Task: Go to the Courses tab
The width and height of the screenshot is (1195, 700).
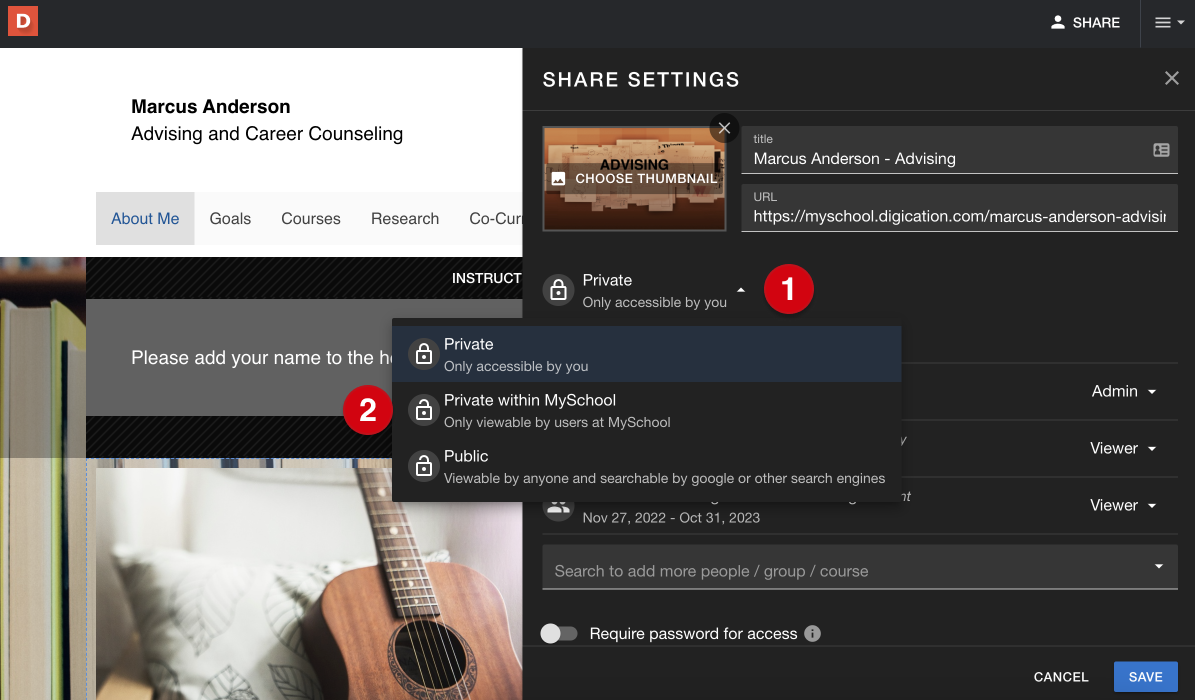Action: point(311,219)
